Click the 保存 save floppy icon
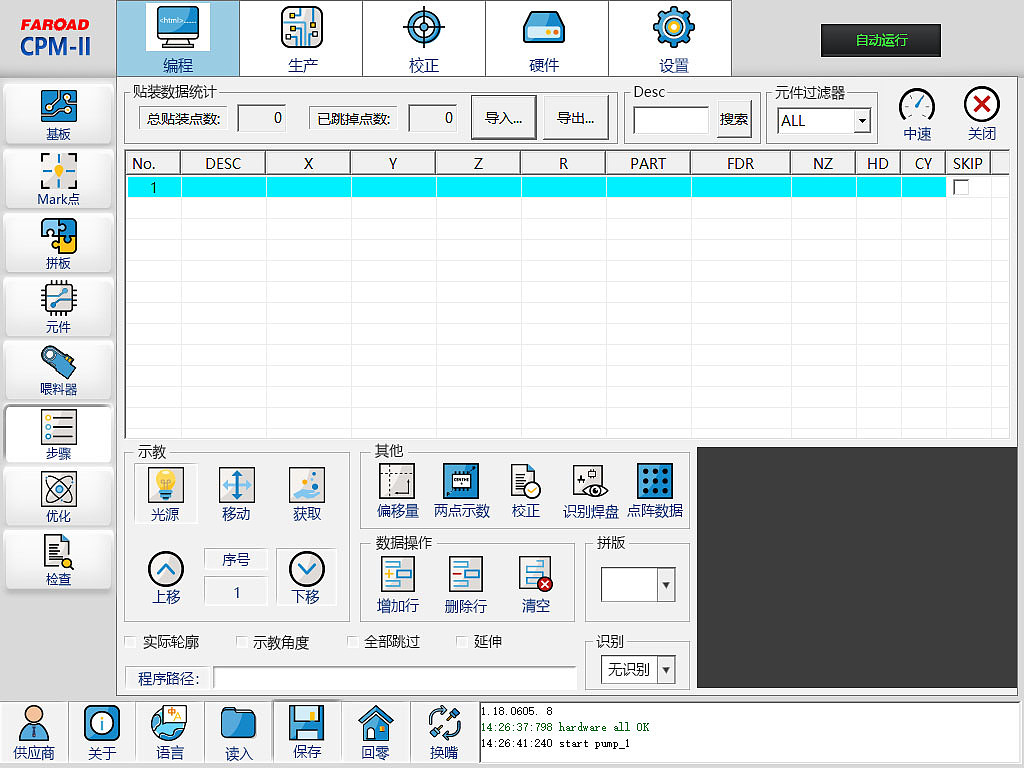This screenshot has height=768, width=1024. [307, 731]
